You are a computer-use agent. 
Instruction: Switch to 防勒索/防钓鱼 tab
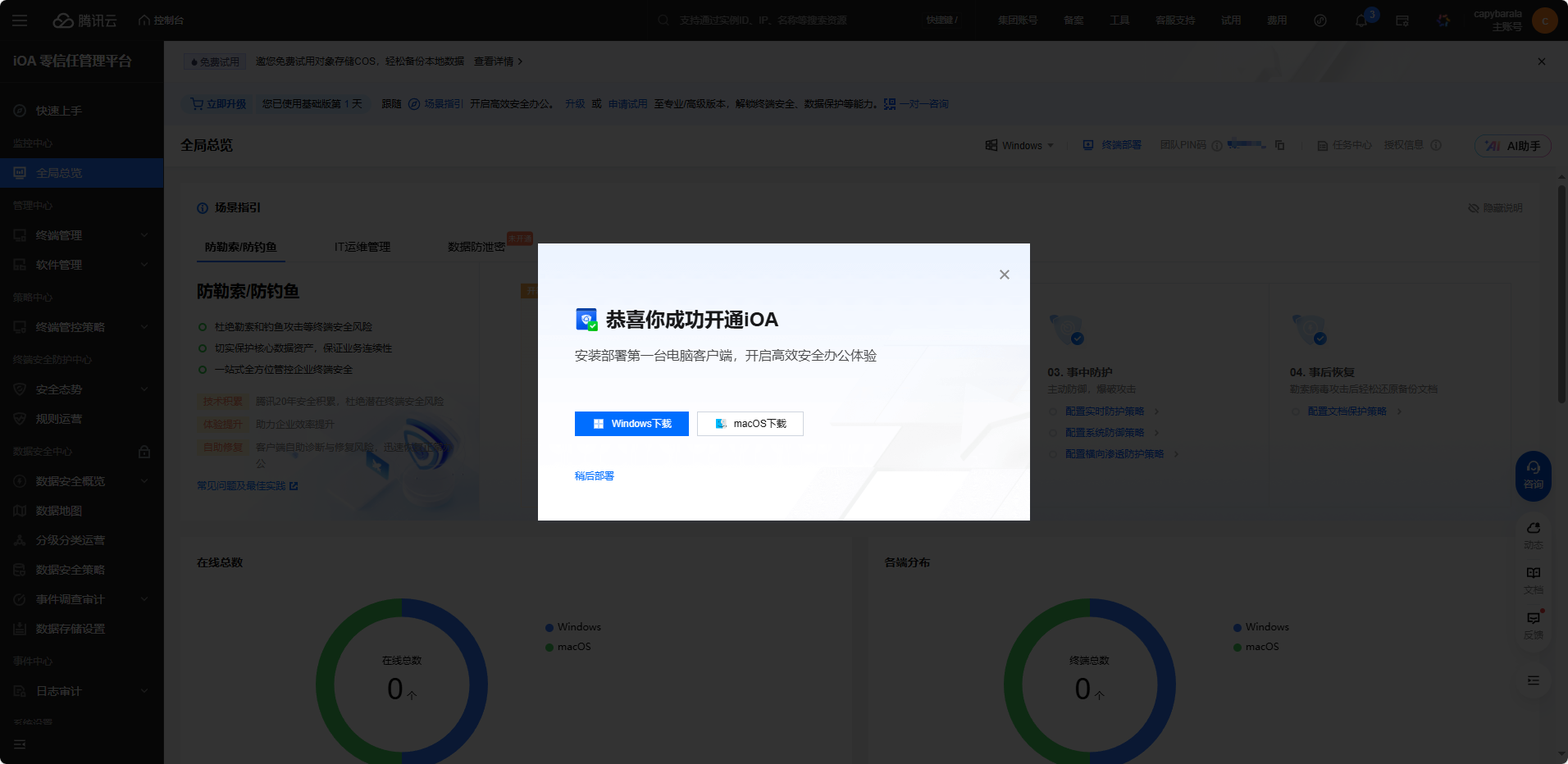241,247
